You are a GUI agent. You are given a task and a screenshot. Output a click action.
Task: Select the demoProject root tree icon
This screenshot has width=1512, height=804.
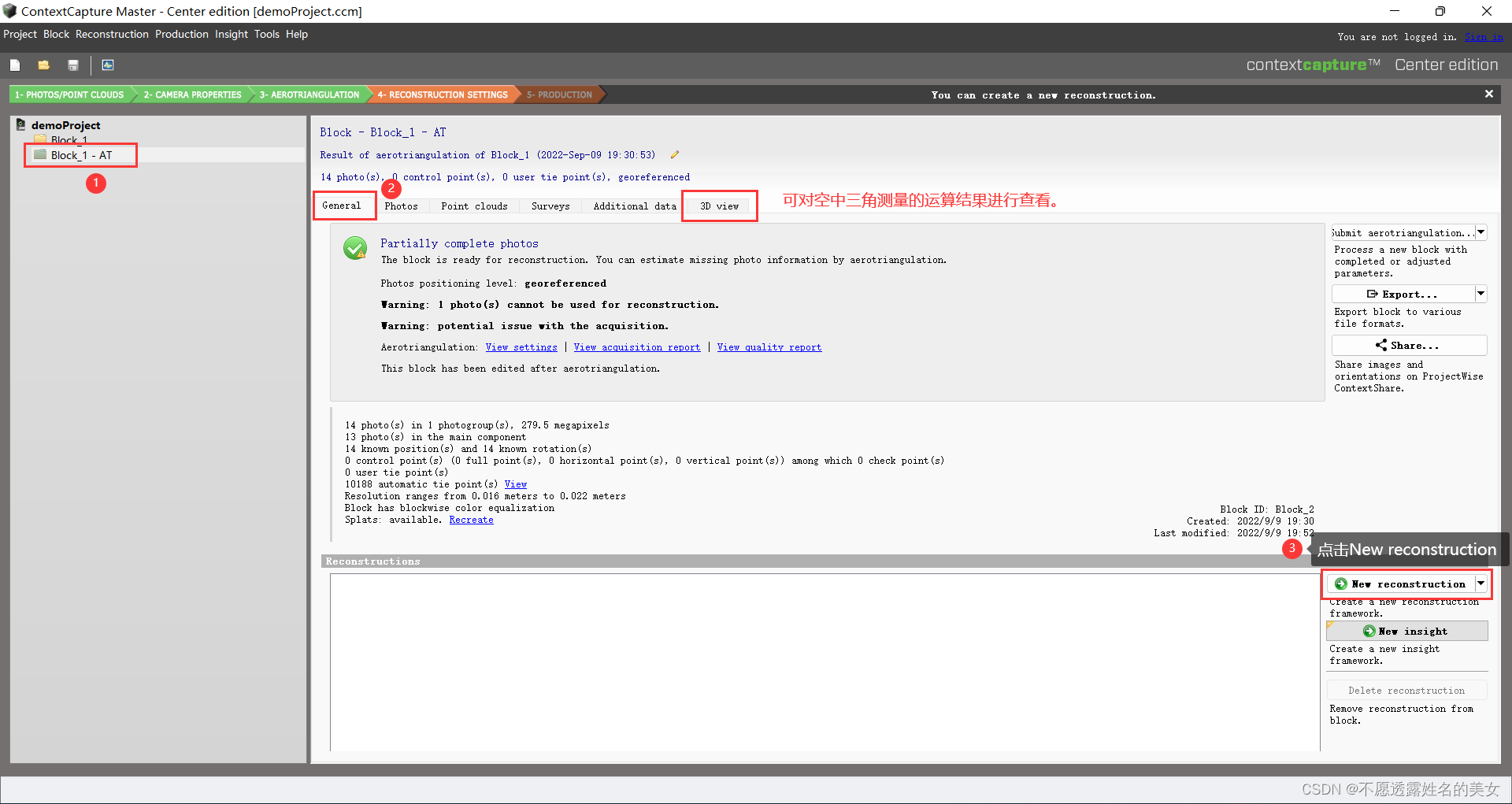point(21,125)
